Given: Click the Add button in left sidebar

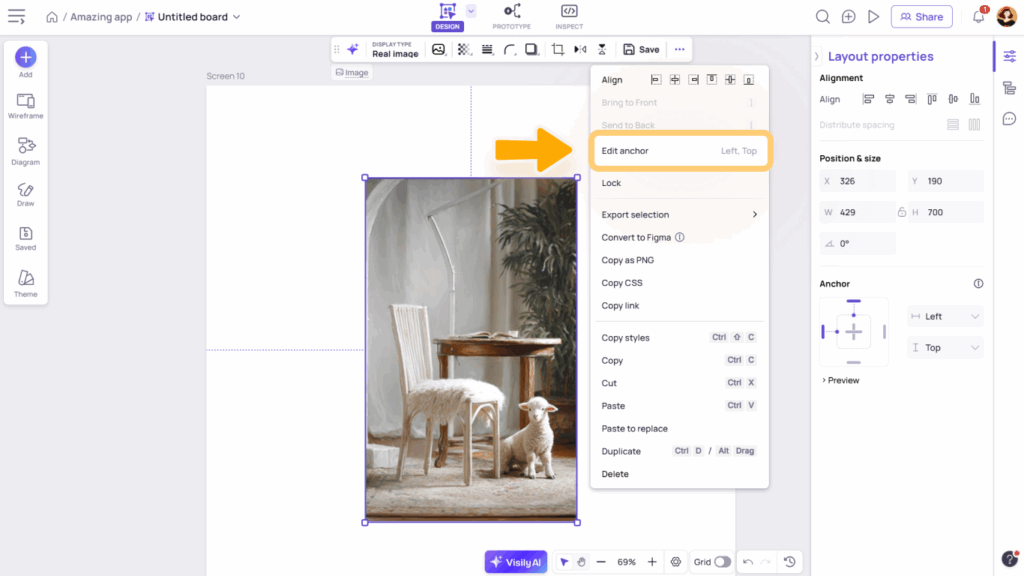Looking at the screenshot, I should tap(25, 58).
